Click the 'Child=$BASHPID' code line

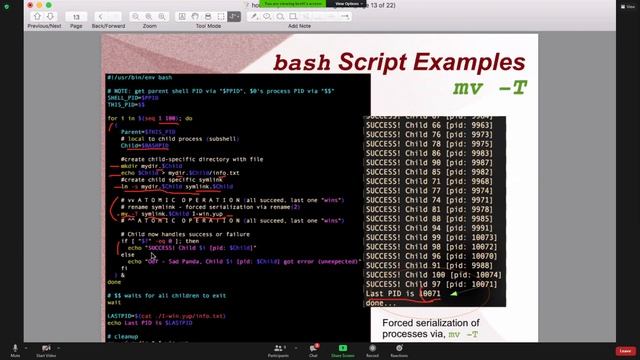coord(144,146)
